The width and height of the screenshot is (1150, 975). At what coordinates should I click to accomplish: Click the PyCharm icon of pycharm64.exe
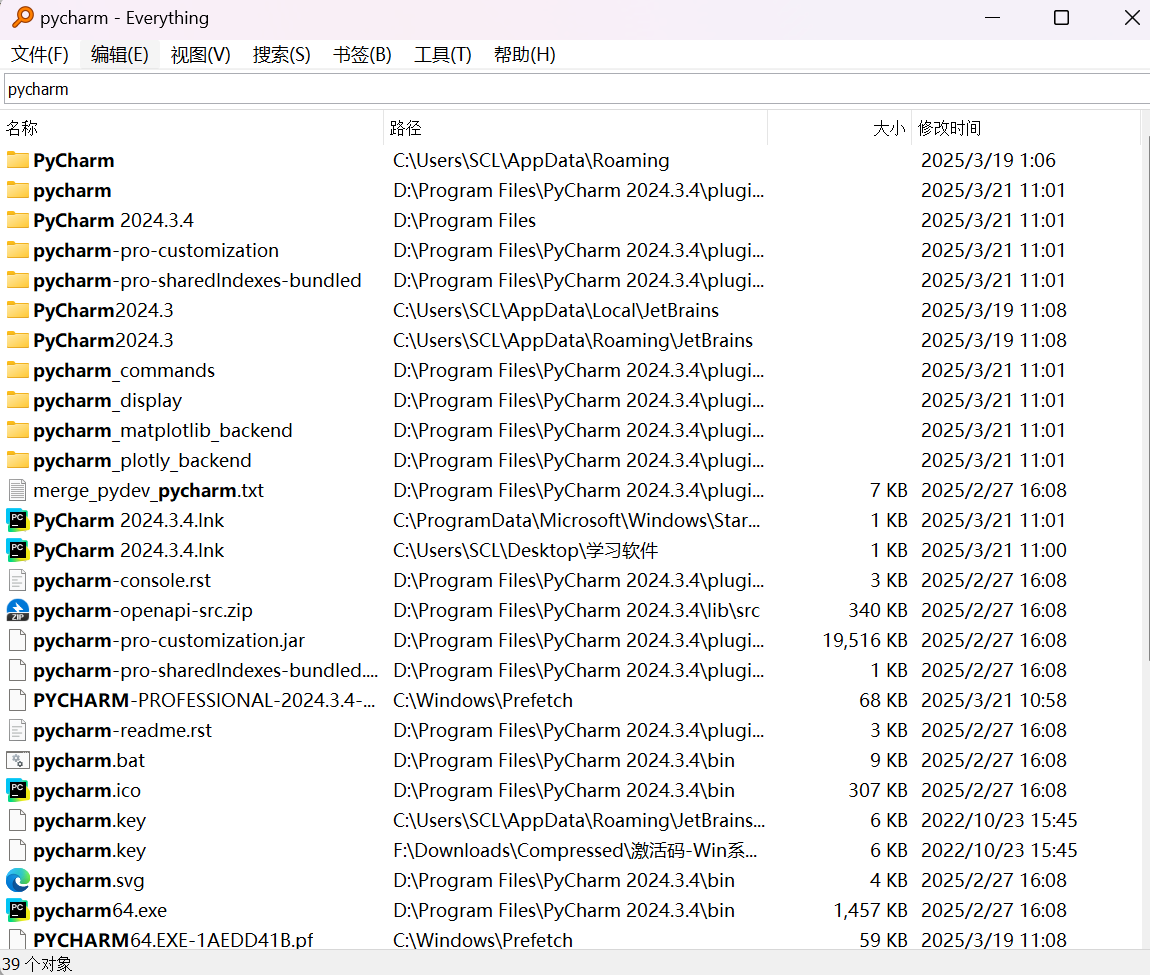point(17,910)
